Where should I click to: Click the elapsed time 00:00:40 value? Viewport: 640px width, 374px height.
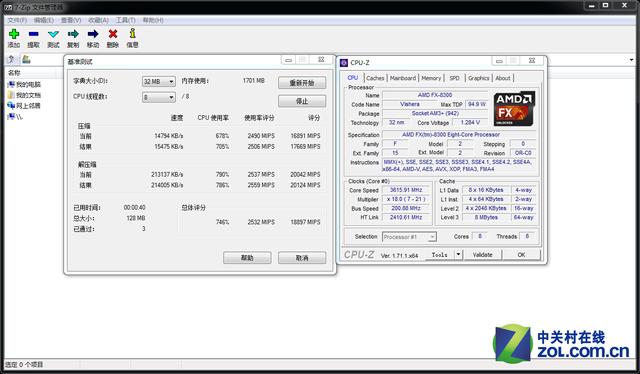134,207
